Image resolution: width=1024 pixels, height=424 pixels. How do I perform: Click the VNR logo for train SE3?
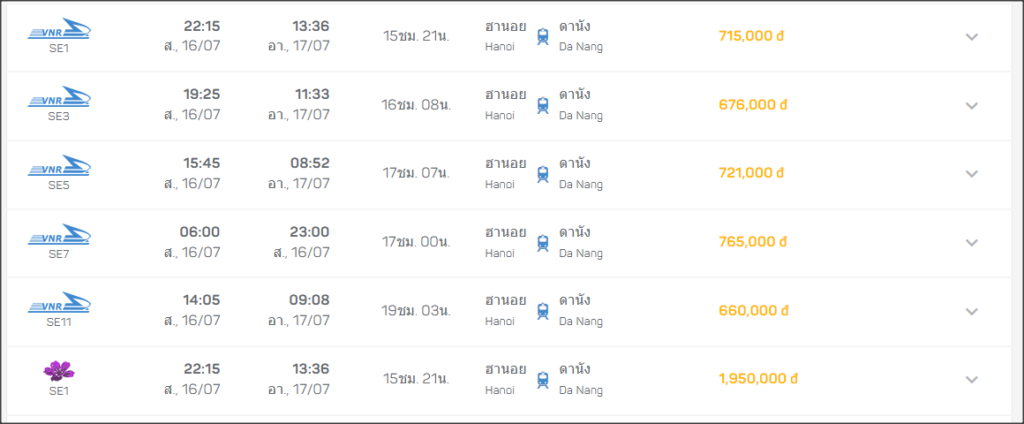[x=59, y=97]
